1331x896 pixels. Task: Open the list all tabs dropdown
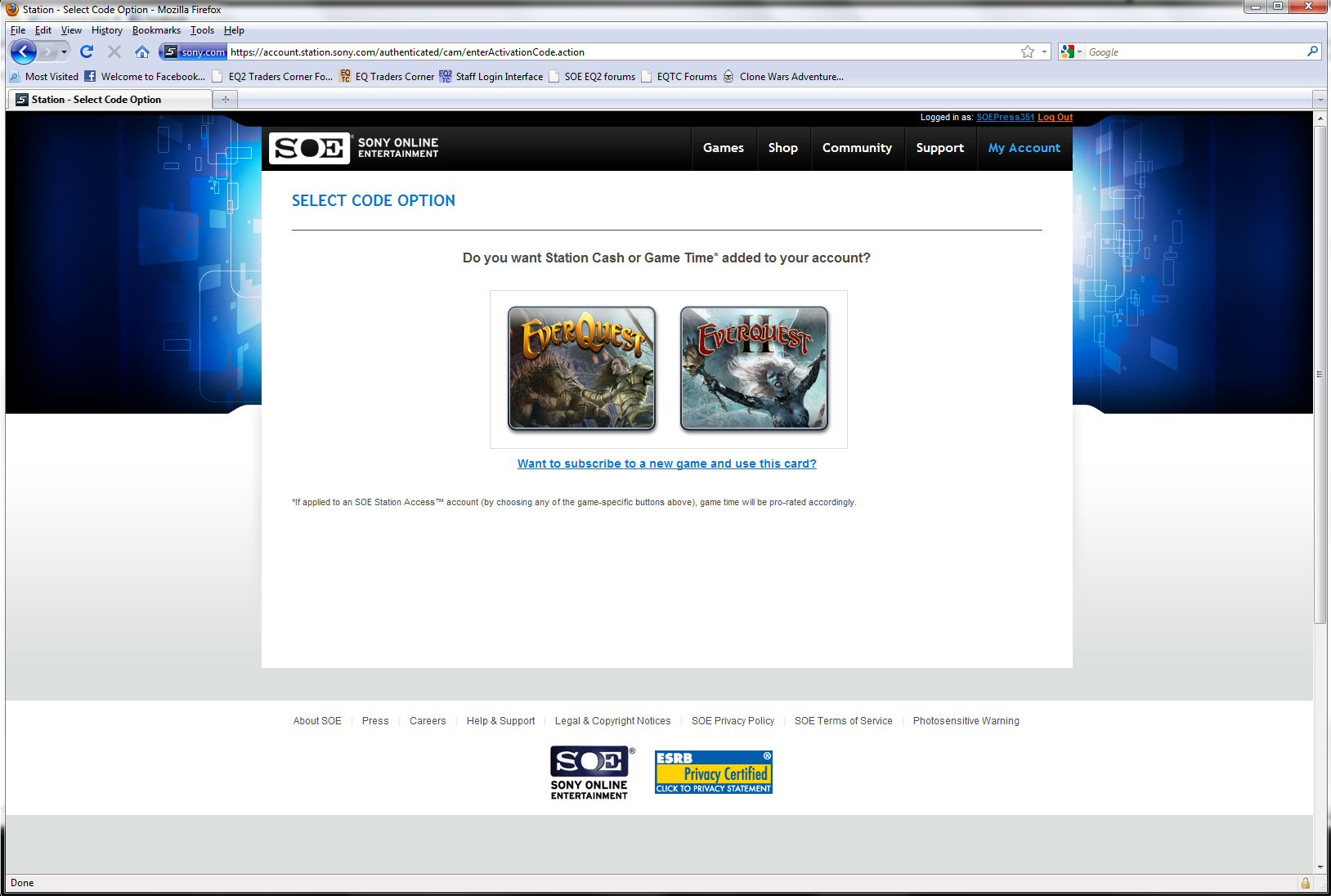pos(1320,100)
